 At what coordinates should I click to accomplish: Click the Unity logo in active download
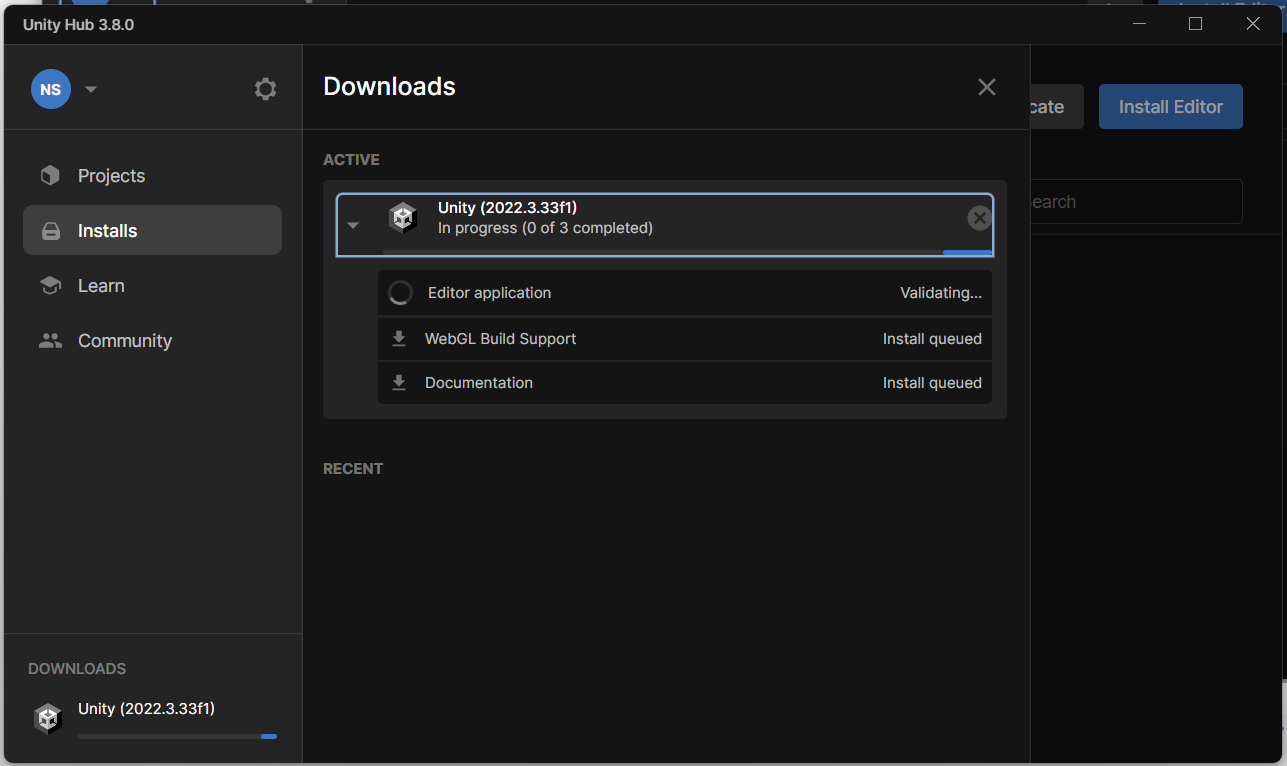click(x=403, y=217)
